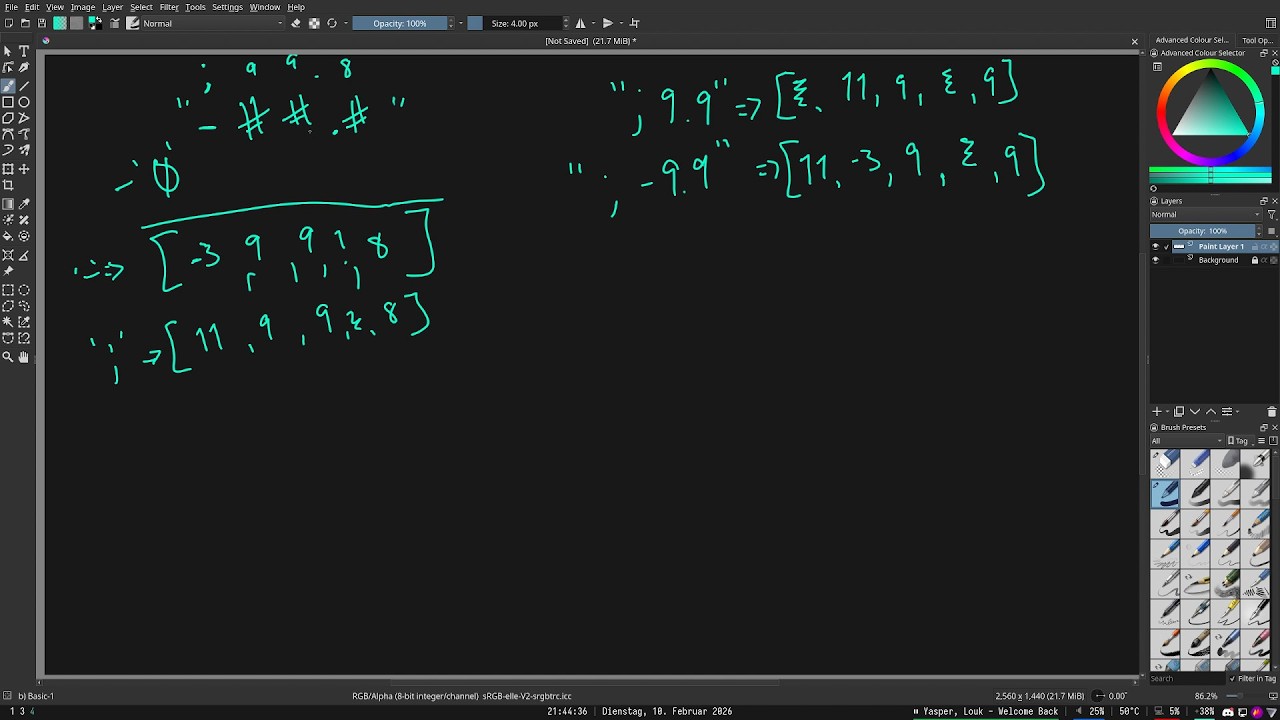Viewport: 1280px width, 720px height.
Task: Open layer filter funnel menu
Action: [1272, 215]
